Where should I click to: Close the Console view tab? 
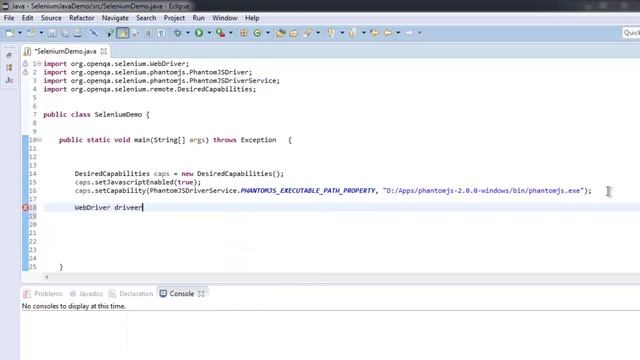(201, 293)
